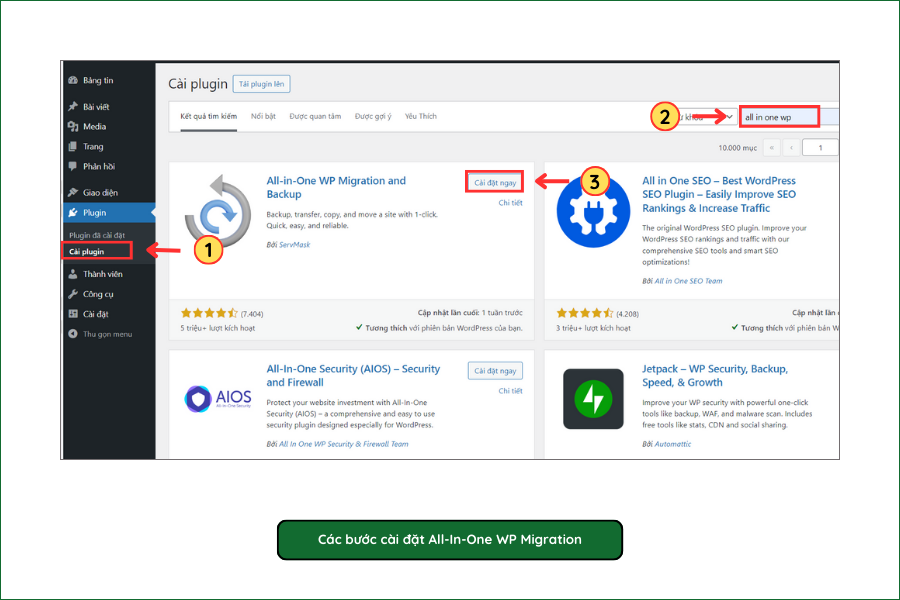Click the Jetpack plugin logo

593,398
